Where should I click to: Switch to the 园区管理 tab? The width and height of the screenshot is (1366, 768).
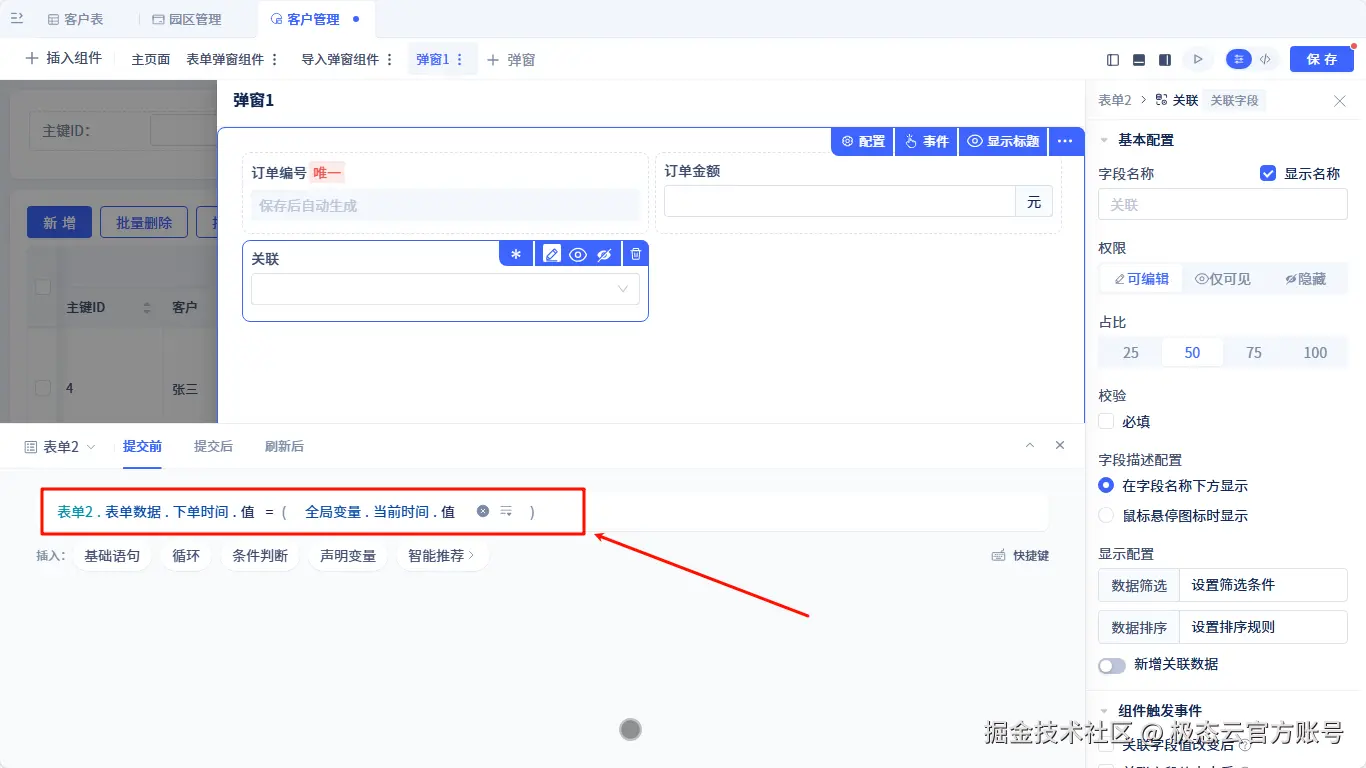click(x=187, y=19)
